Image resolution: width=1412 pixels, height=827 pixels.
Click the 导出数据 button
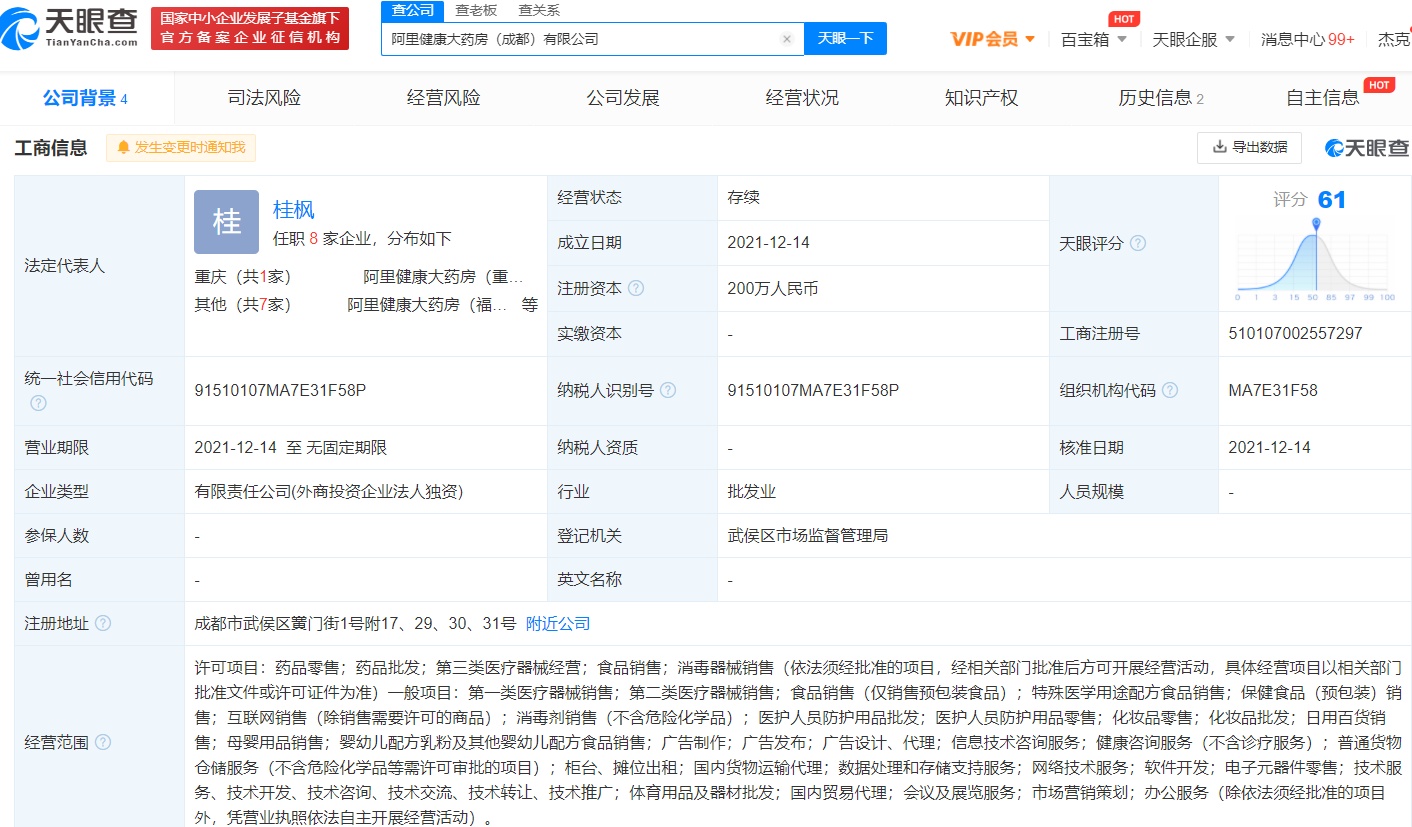[x=1249, y=147]
